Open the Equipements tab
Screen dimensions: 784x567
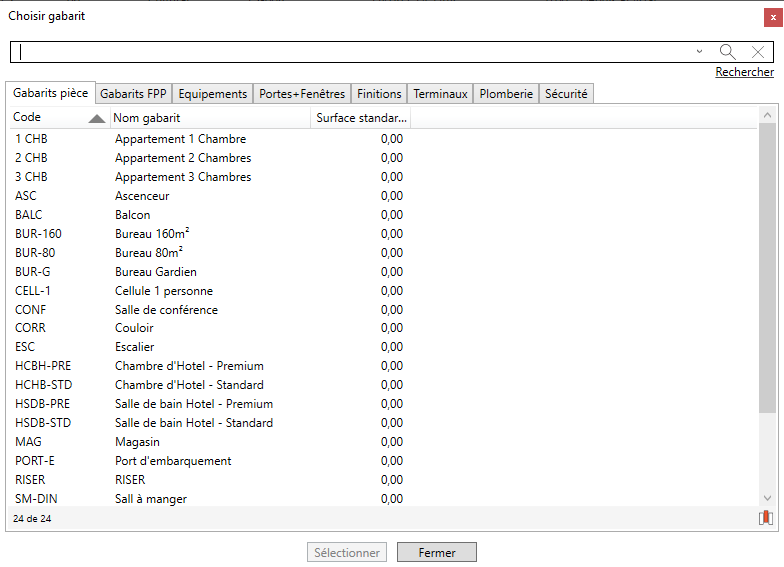212,94
